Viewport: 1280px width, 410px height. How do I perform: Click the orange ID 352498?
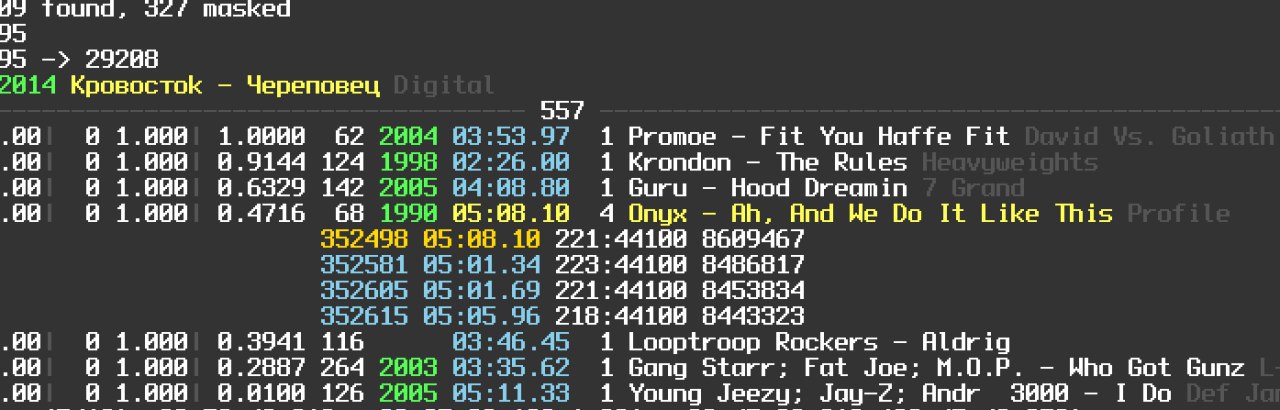pyautogui.click(x=364, y=239)
